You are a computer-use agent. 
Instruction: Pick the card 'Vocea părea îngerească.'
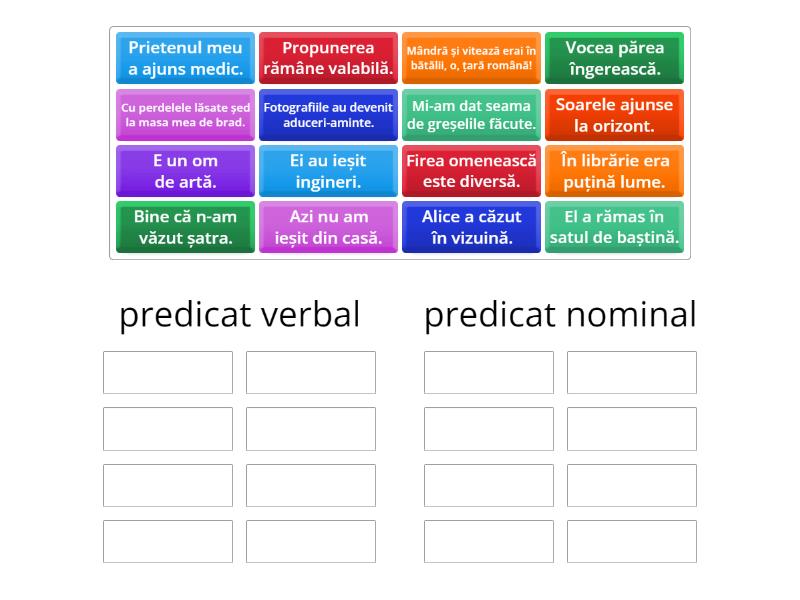click(614, 58)
